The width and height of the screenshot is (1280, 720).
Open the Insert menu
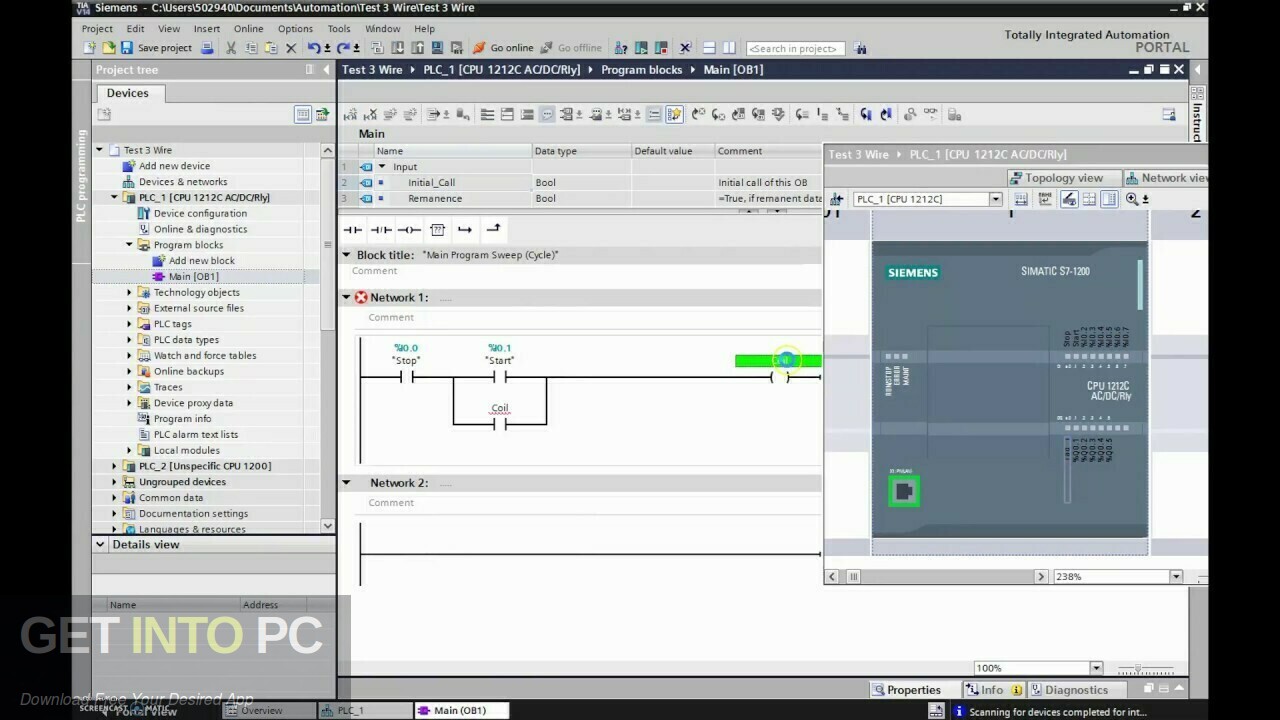point(207,29)
